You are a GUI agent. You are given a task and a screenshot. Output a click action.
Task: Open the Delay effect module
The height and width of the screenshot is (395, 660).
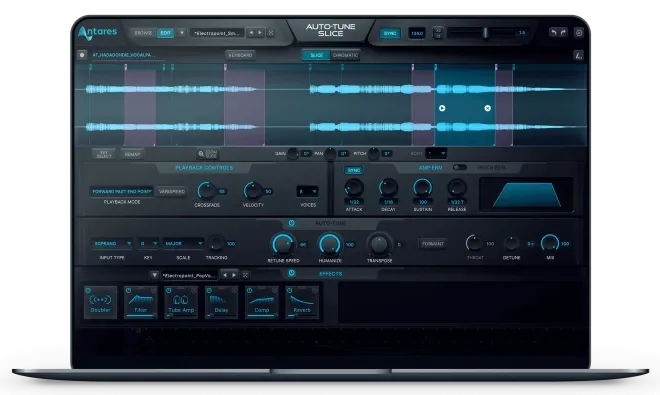(221, 302)
